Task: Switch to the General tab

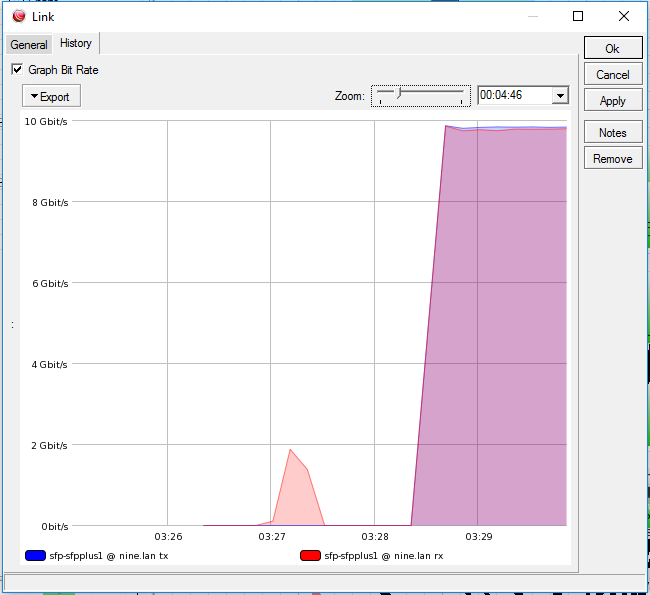Action: pyautogui.click(x=29, y=44)
